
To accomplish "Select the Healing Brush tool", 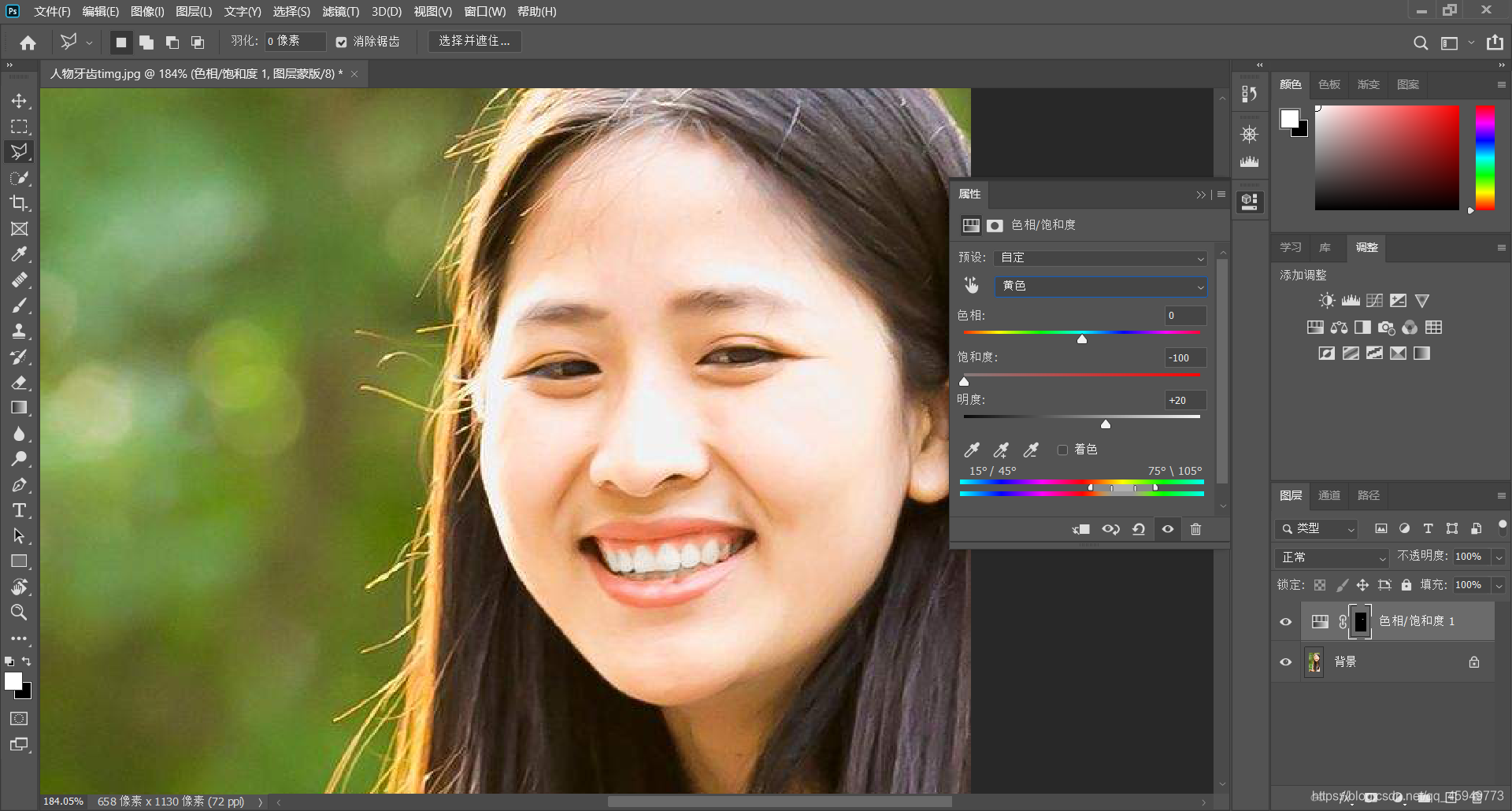I will 19,280.
